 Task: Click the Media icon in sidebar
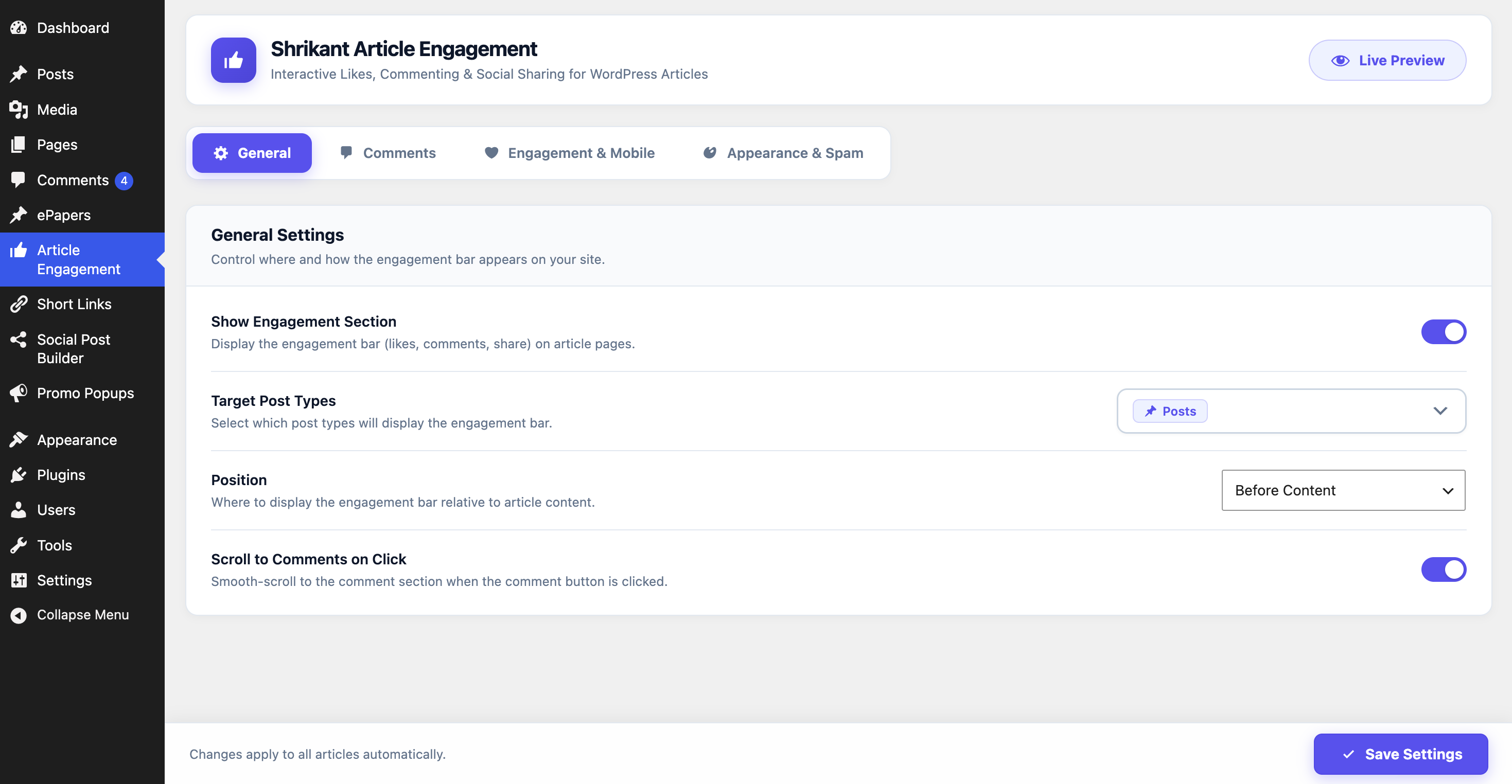(x=19, y=109)
